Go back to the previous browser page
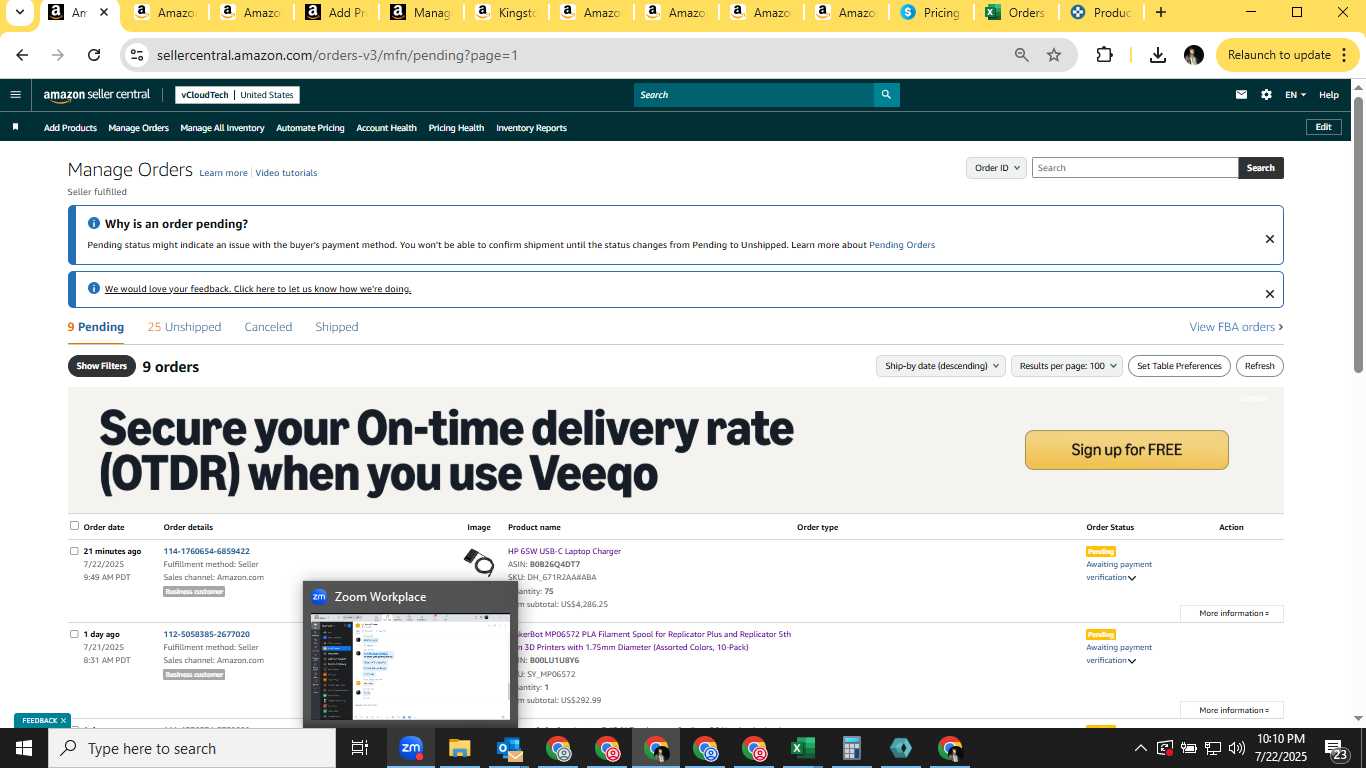 click(22, 55)
